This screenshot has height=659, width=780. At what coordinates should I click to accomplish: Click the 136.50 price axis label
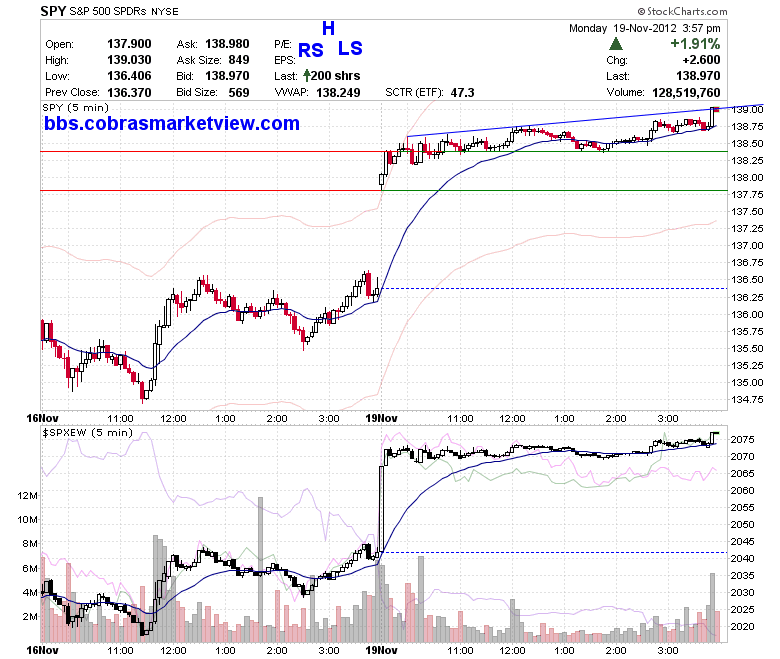(x=747, y=280)
